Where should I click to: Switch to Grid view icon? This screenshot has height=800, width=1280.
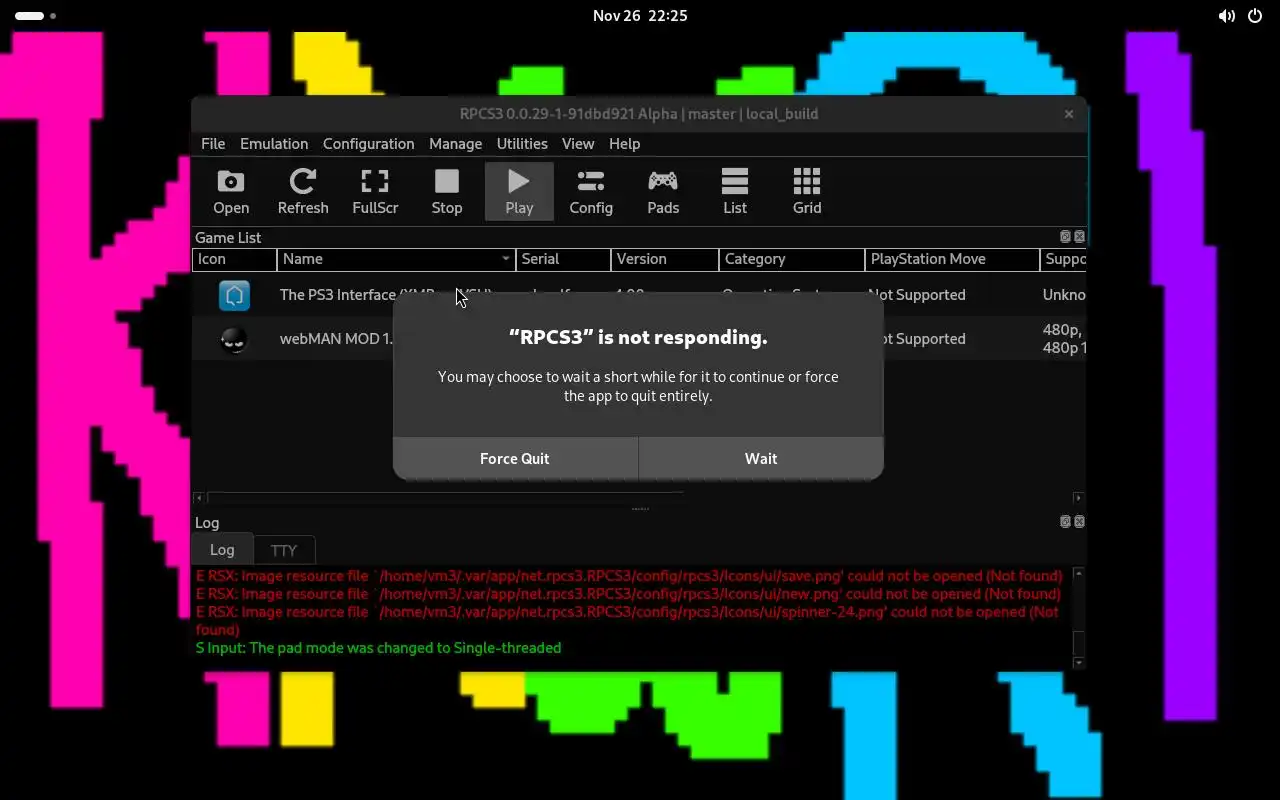point(807,191)
